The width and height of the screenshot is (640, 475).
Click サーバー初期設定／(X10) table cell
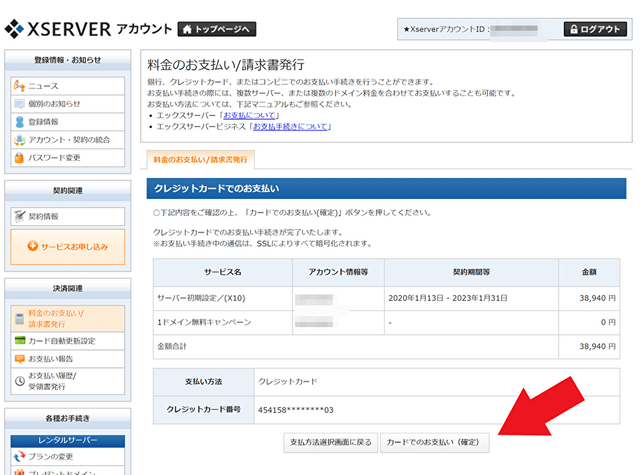click(x=223, y=298)
